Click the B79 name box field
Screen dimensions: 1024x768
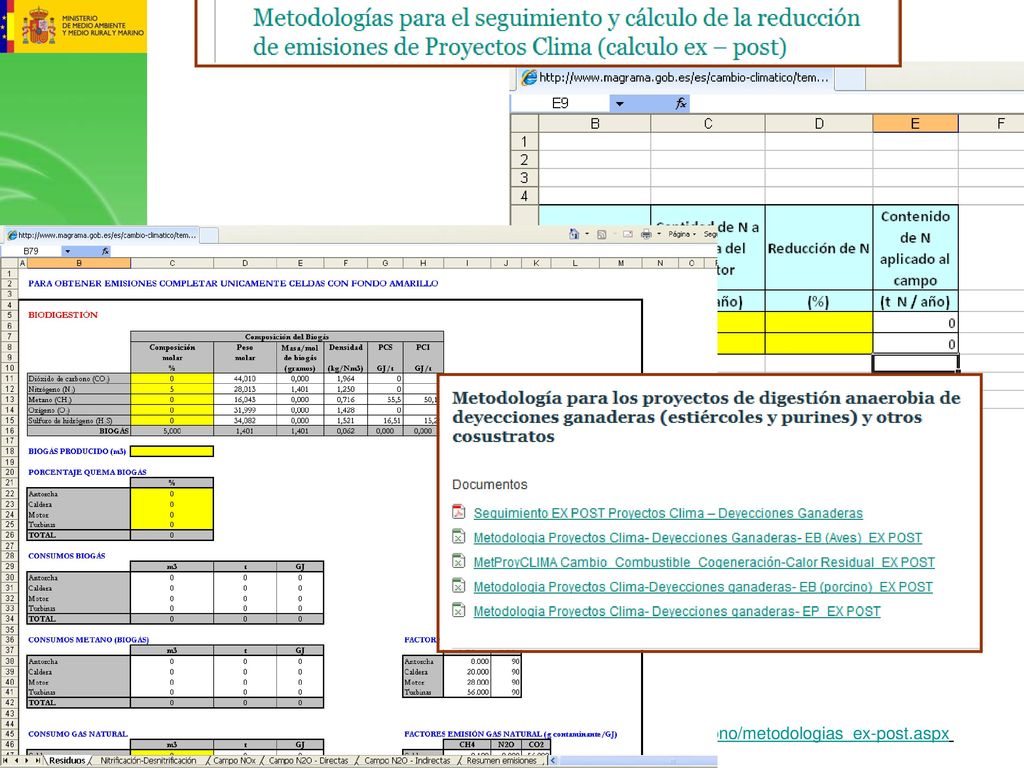(31, 251)
